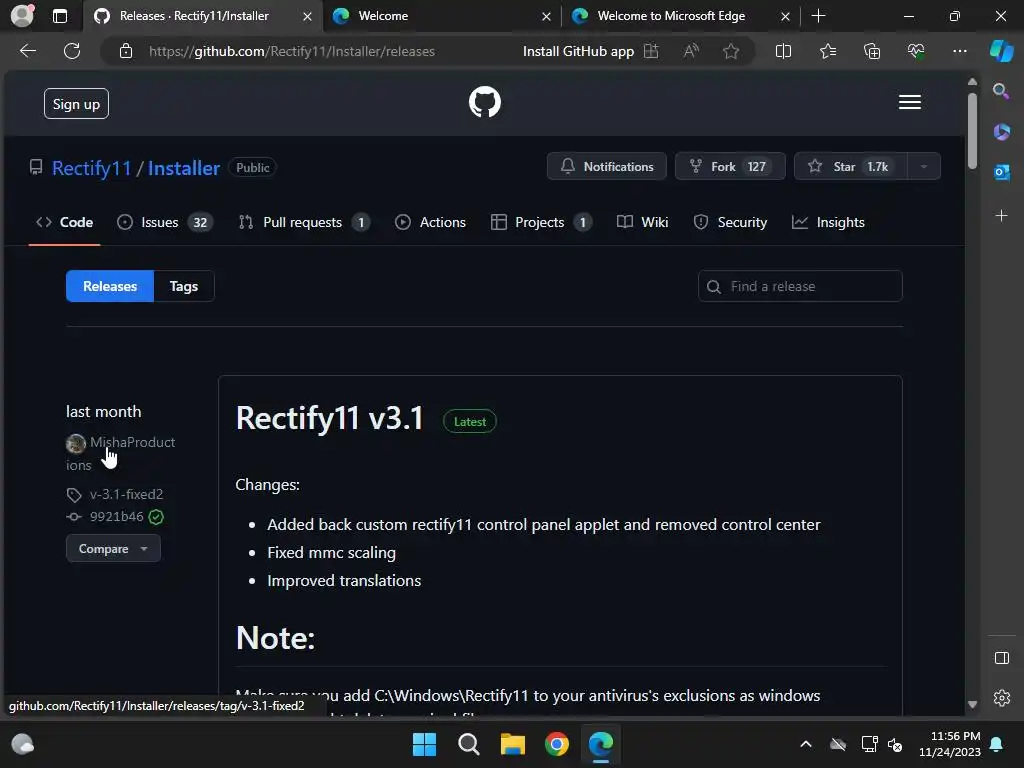Open the Favorites list icon

827,51
